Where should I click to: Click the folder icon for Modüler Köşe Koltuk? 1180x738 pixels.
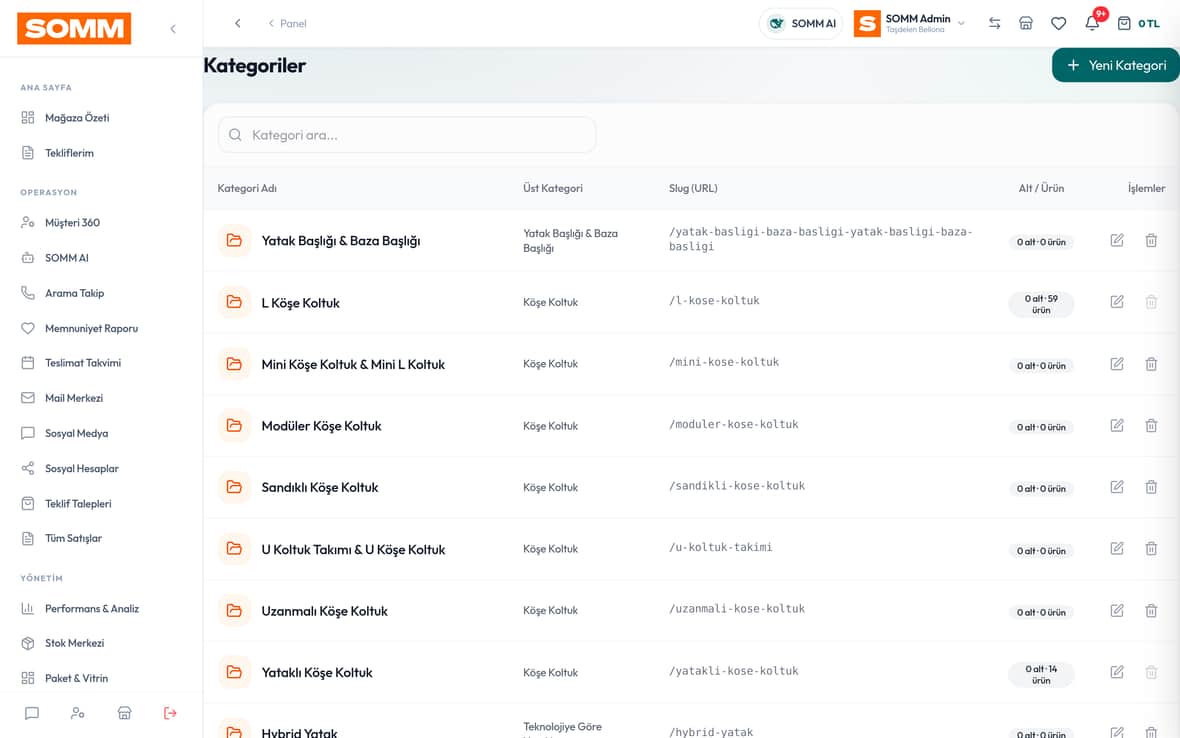tap(234, 425)
